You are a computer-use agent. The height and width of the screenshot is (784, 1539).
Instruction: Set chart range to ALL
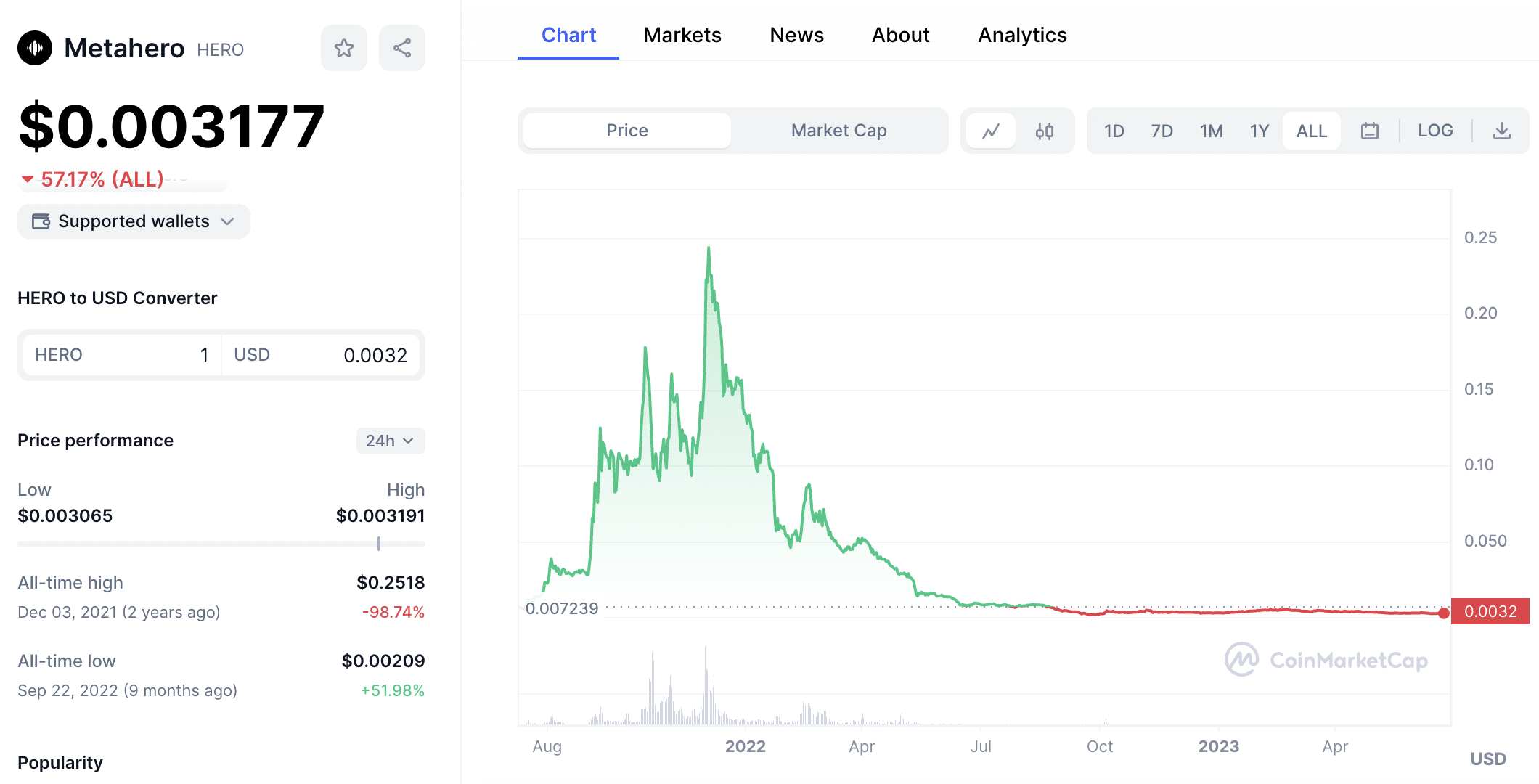pos(1312,131)
